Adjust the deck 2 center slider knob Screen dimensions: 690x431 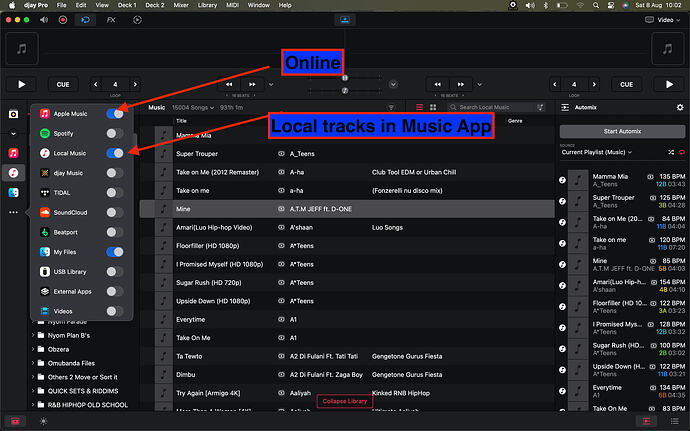345,91
